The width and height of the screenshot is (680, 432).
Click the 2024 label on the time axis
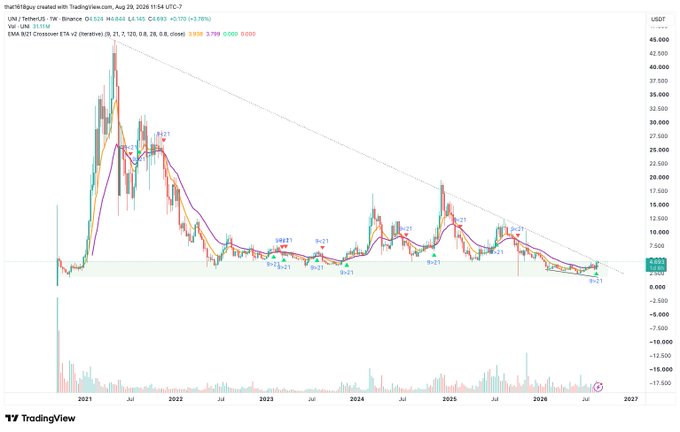point(357,399)
